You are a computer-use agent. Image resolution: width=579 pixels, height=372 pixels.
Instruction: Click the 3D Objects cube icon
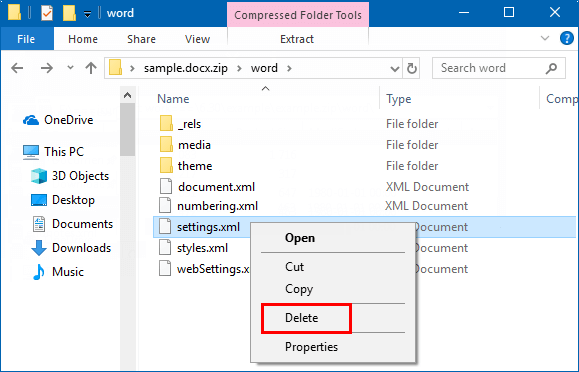pyautogui.click(x=39, y=176)
